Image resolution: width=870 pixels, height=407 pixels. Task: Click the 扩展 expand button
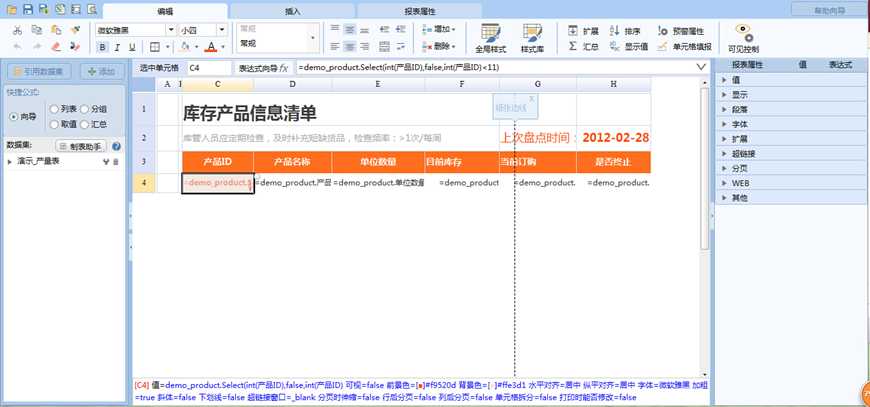tap(584, 31)
